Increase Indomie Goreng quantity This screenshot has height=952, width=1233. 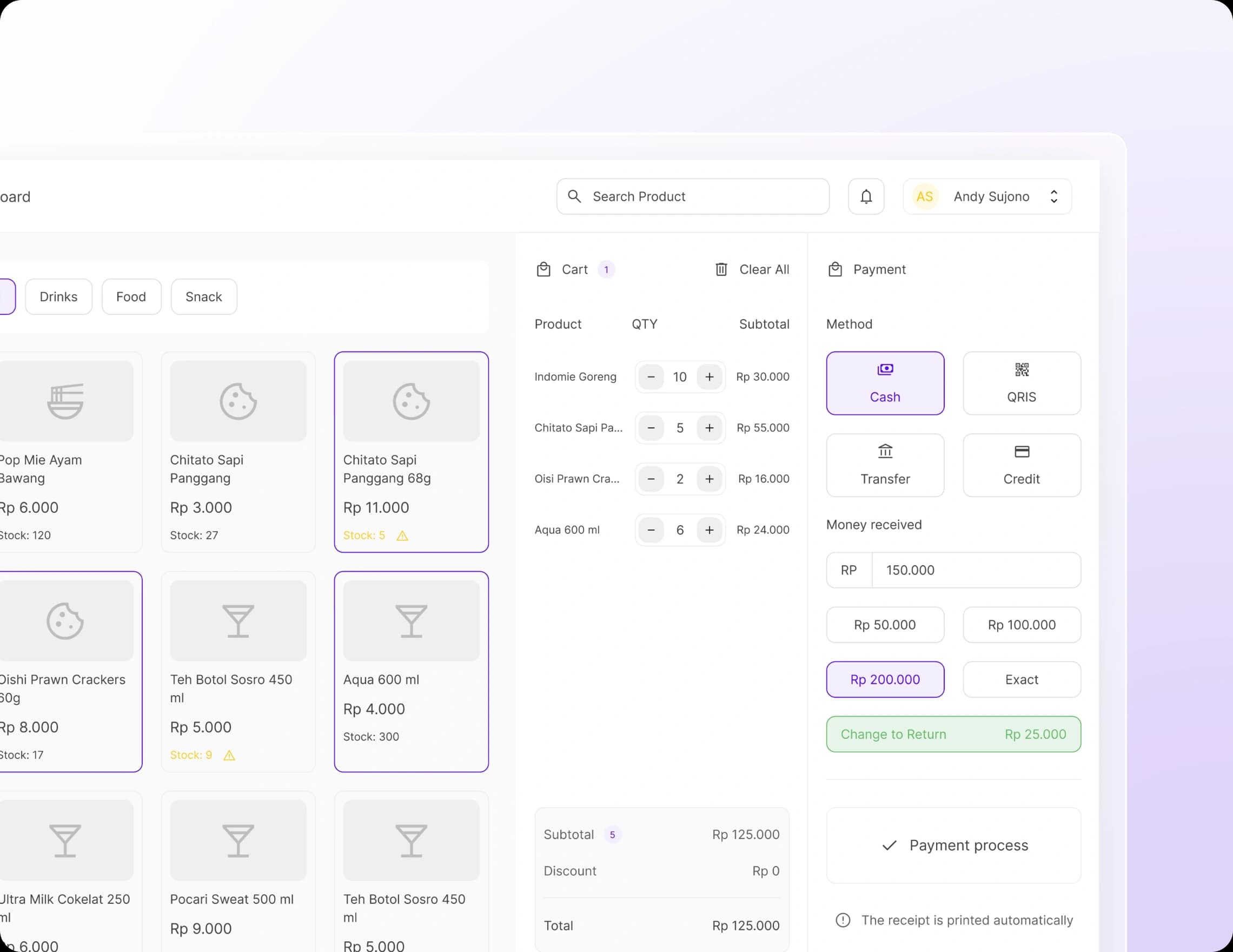(x=709, y=376)
